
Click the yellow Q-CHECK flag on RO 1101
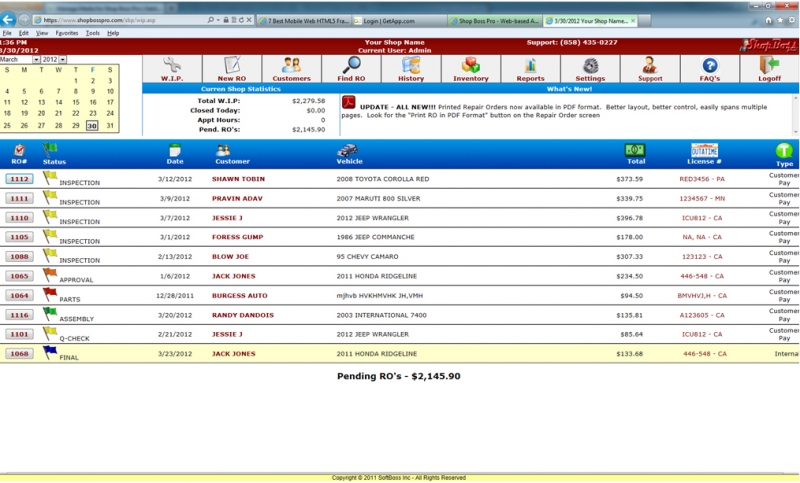[50, 333]
